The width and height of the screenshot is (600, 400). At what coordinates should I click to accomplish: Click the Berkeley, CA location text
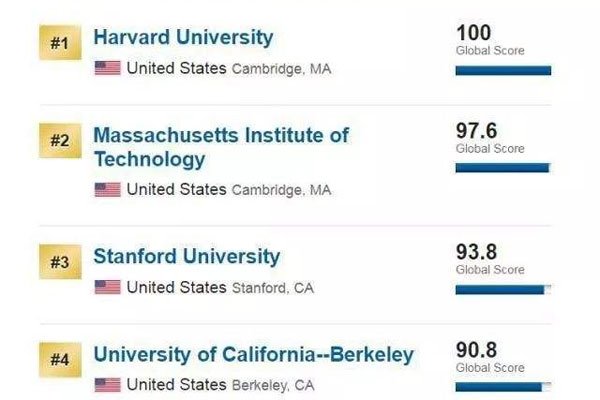click(x=273, y=385)
